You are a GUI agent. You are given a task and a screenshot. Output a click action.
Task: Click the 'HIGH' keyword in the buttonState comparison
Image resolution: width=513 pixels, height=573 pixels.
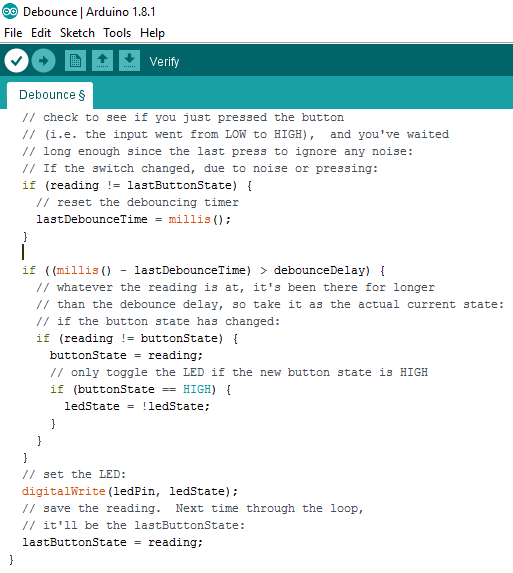tap(197, 389)
